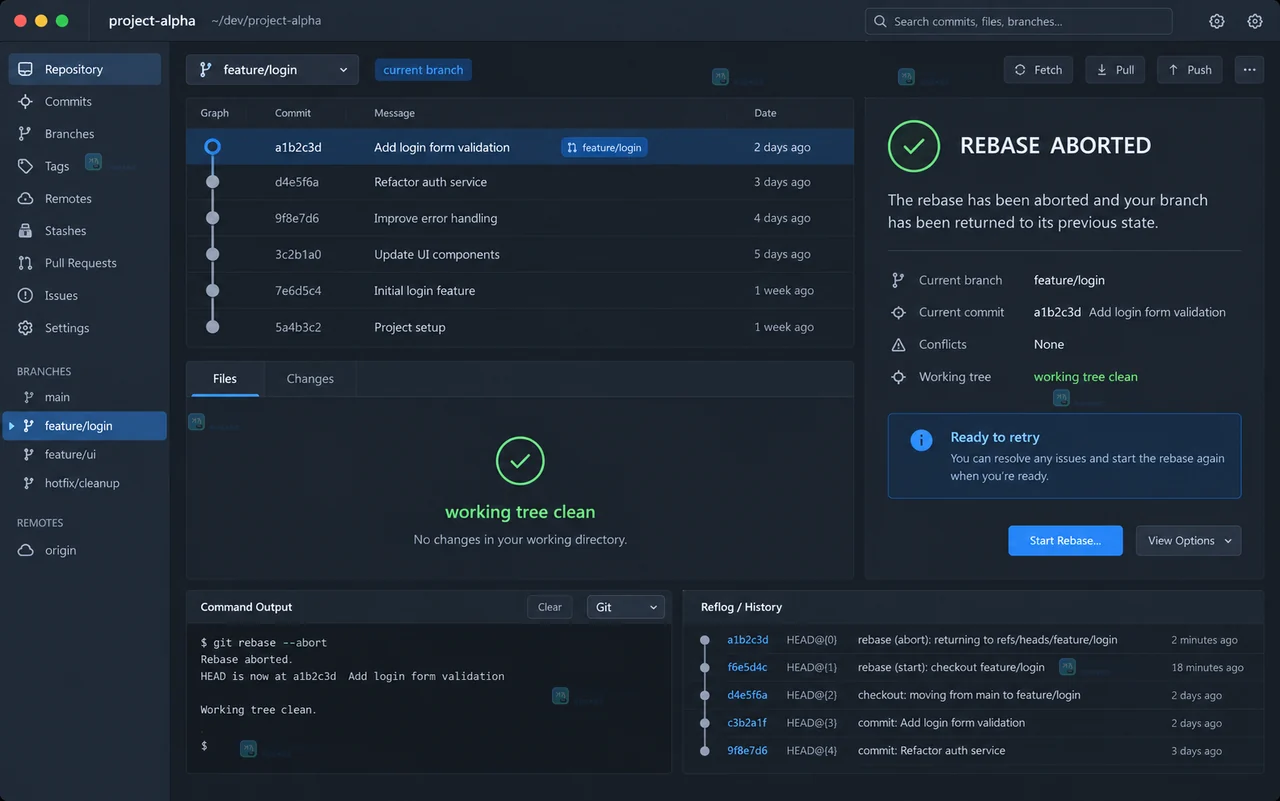The height and width of the screenshot is (801, 1280).
Task: Focus the search commits, files, branches field
Action: [x=1018, y=21]
